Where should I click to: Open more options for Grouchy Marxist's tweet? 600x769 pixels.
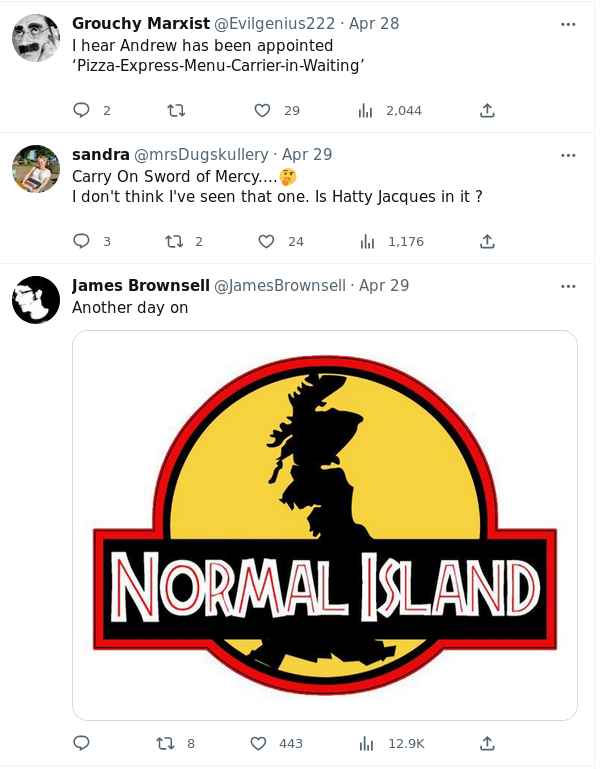tap(568, 24)
